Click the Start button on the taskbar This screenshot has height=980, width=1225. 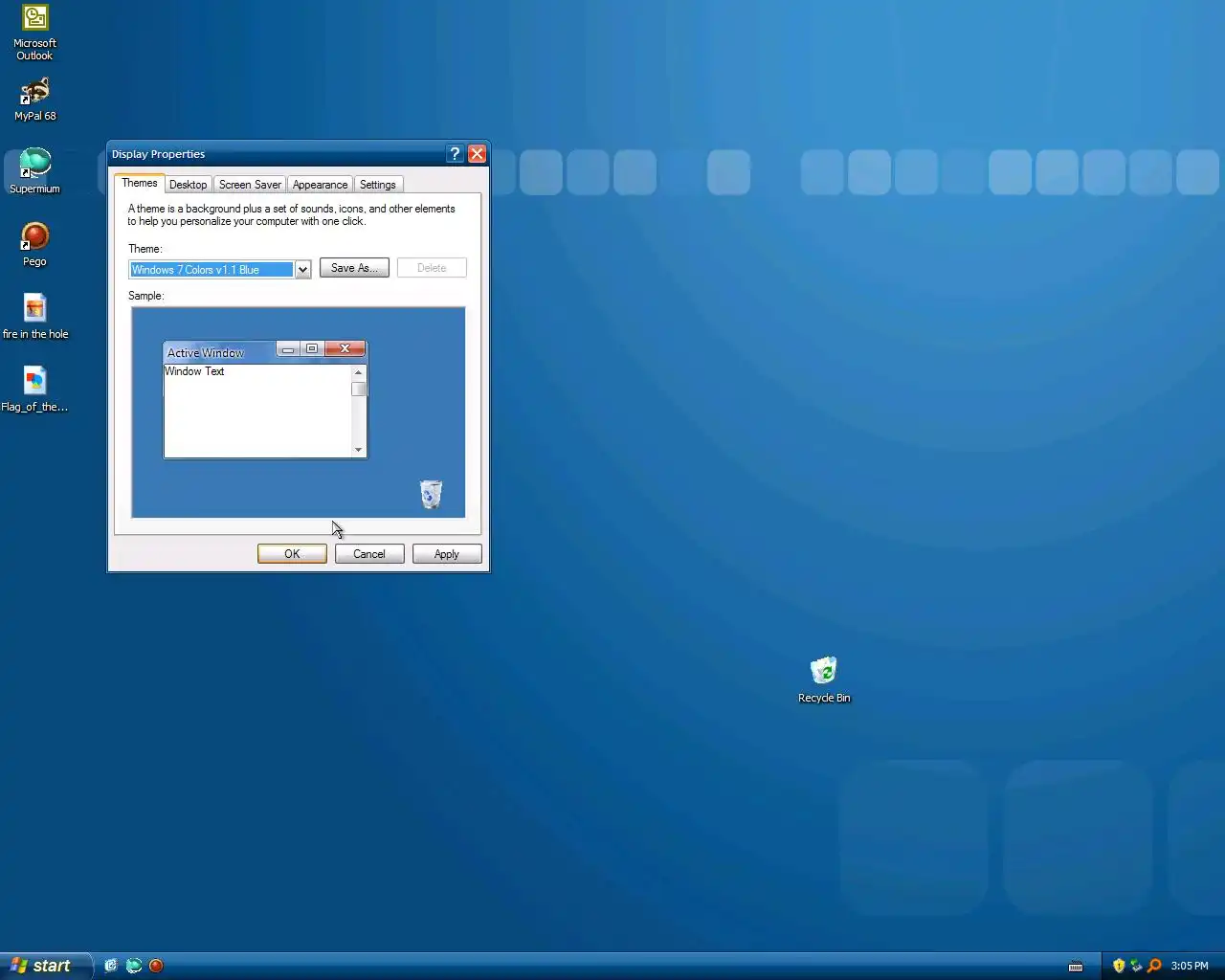point(45,966)
